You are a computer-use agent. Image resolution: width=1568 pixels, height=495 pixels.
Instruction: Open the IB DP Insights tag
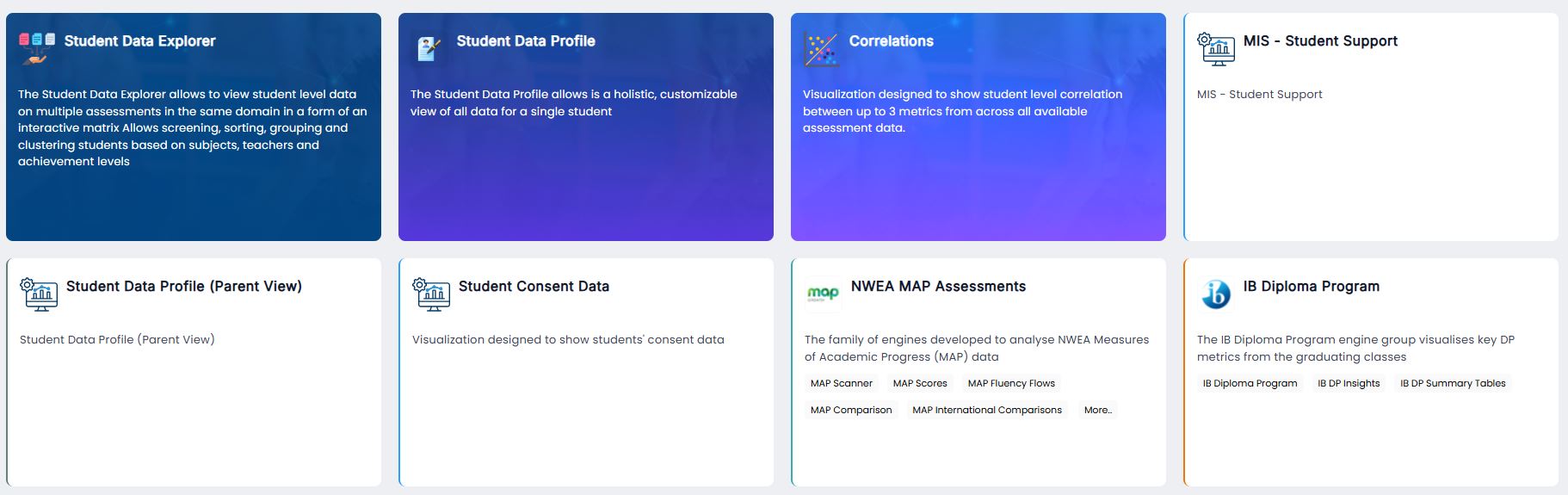pos(1349,383)
